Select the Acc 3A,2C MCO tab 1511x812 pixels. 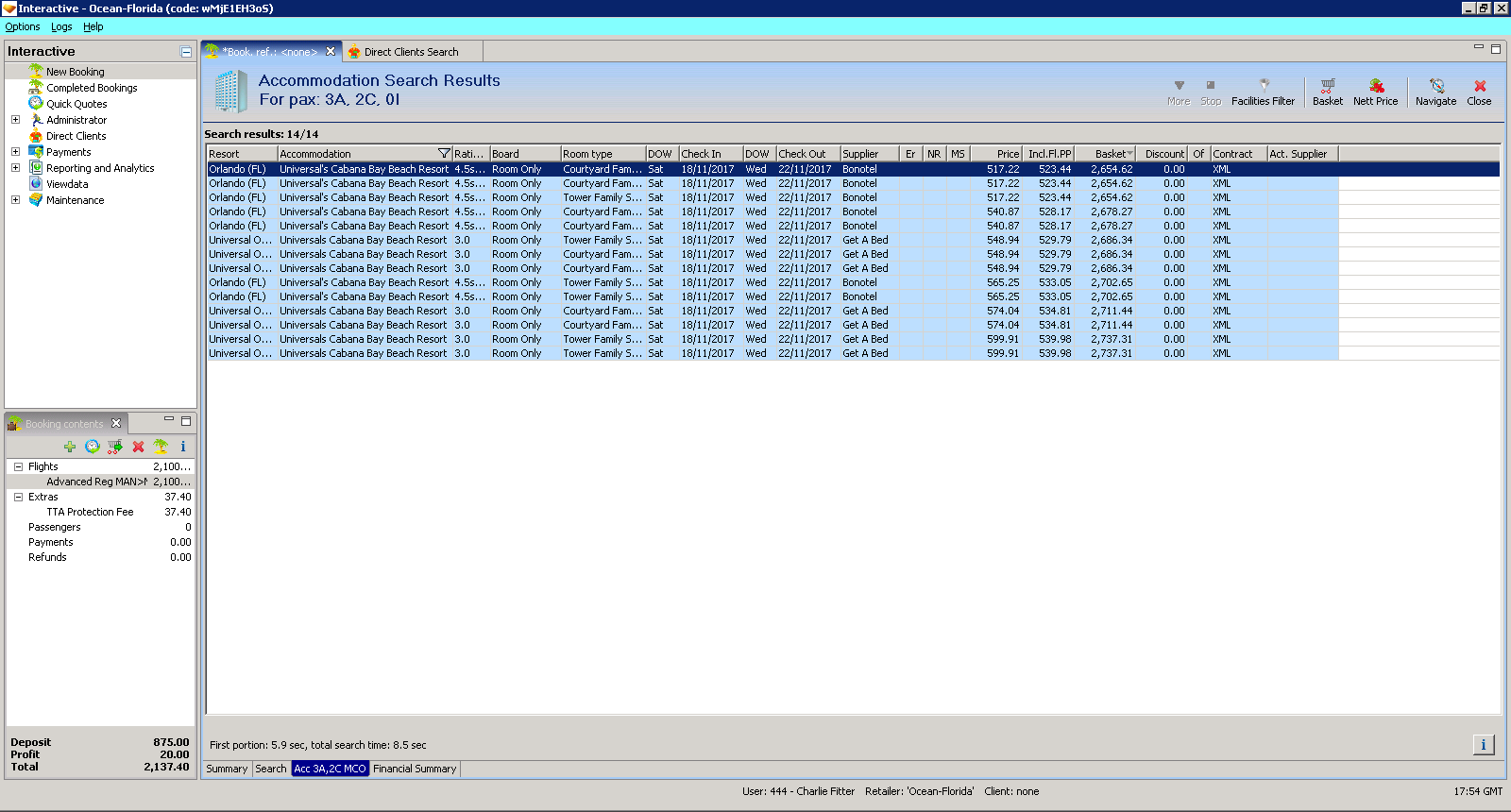(330, 769)
